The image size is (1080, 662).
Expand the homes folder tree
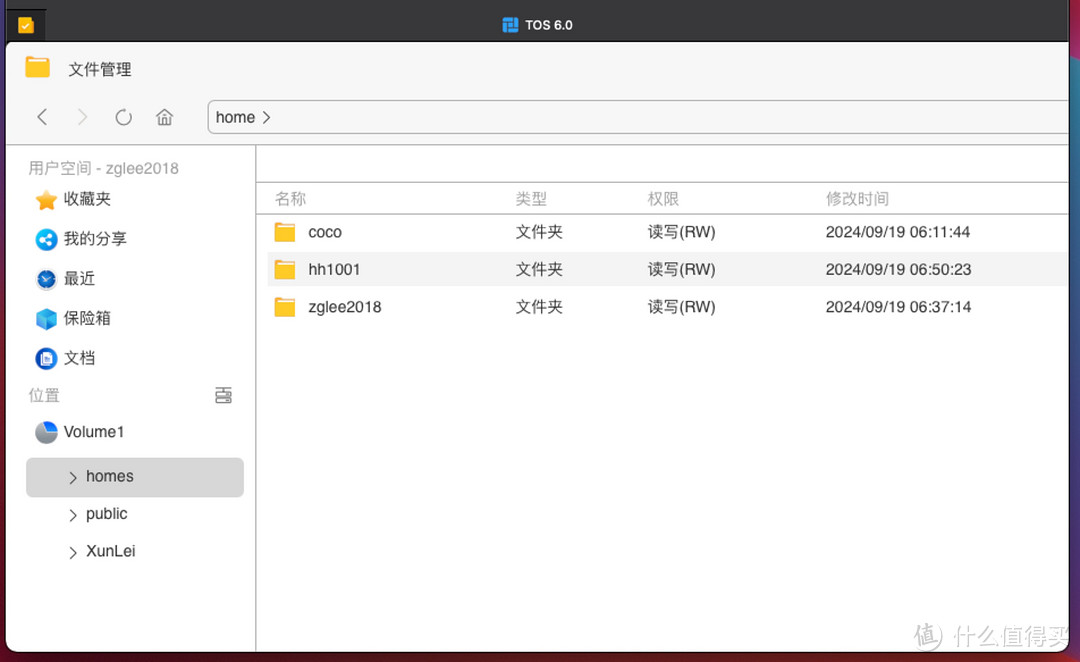[x=73, y=478]
